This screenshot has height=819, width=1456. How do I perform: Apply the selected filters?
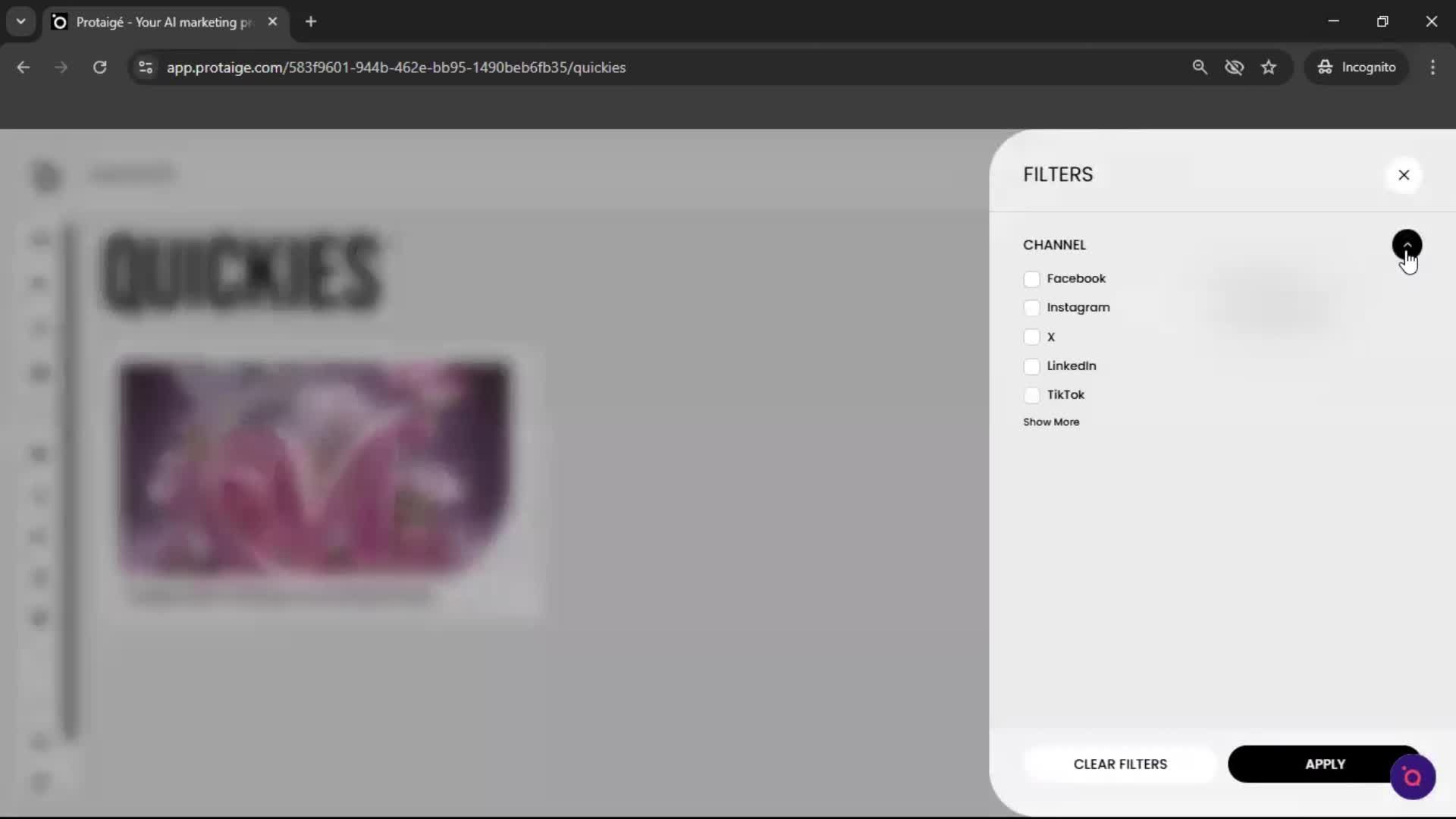click(1326, 764)
